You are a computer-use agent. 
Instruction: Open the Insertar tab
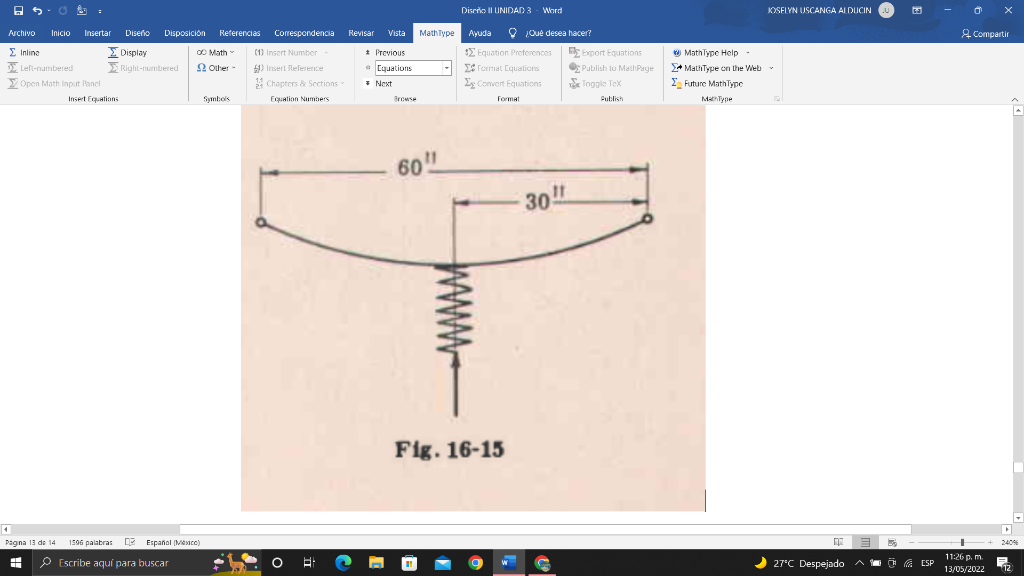(x=97, y=32)
